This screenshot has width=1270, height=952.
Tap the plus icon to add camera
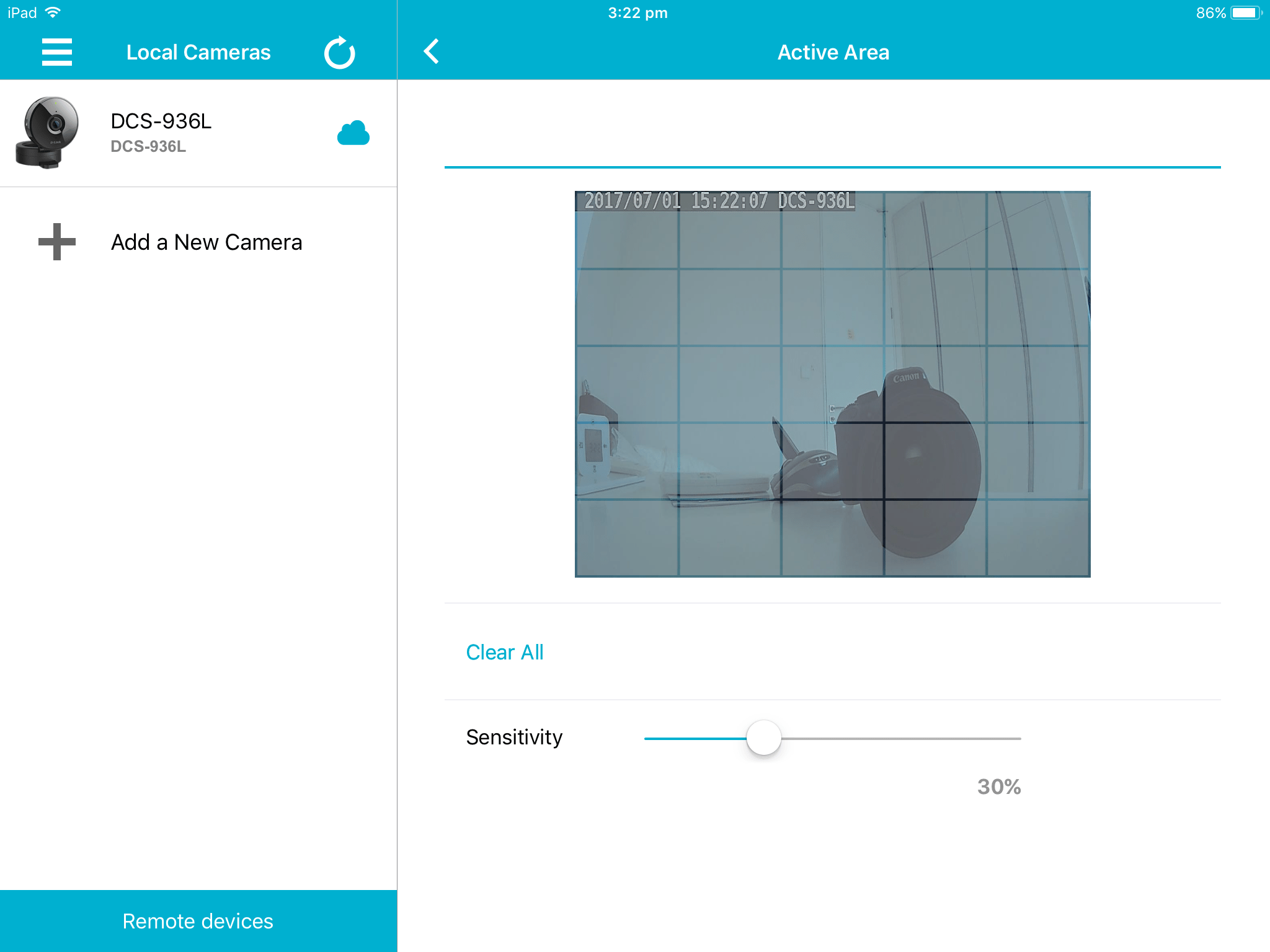[x=56, y=242]
